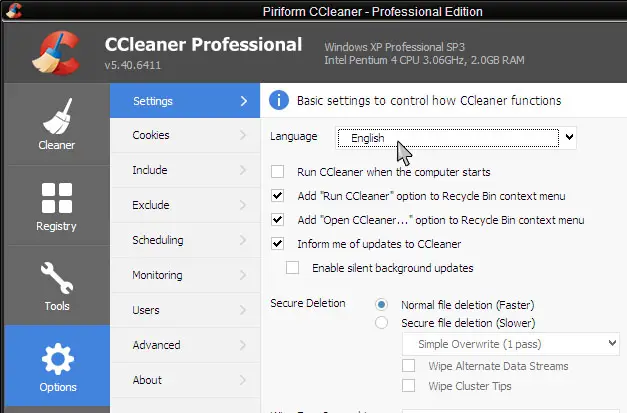
Task: Click the Intel Pentium 4 CPU info text
Action: [424, 60]
